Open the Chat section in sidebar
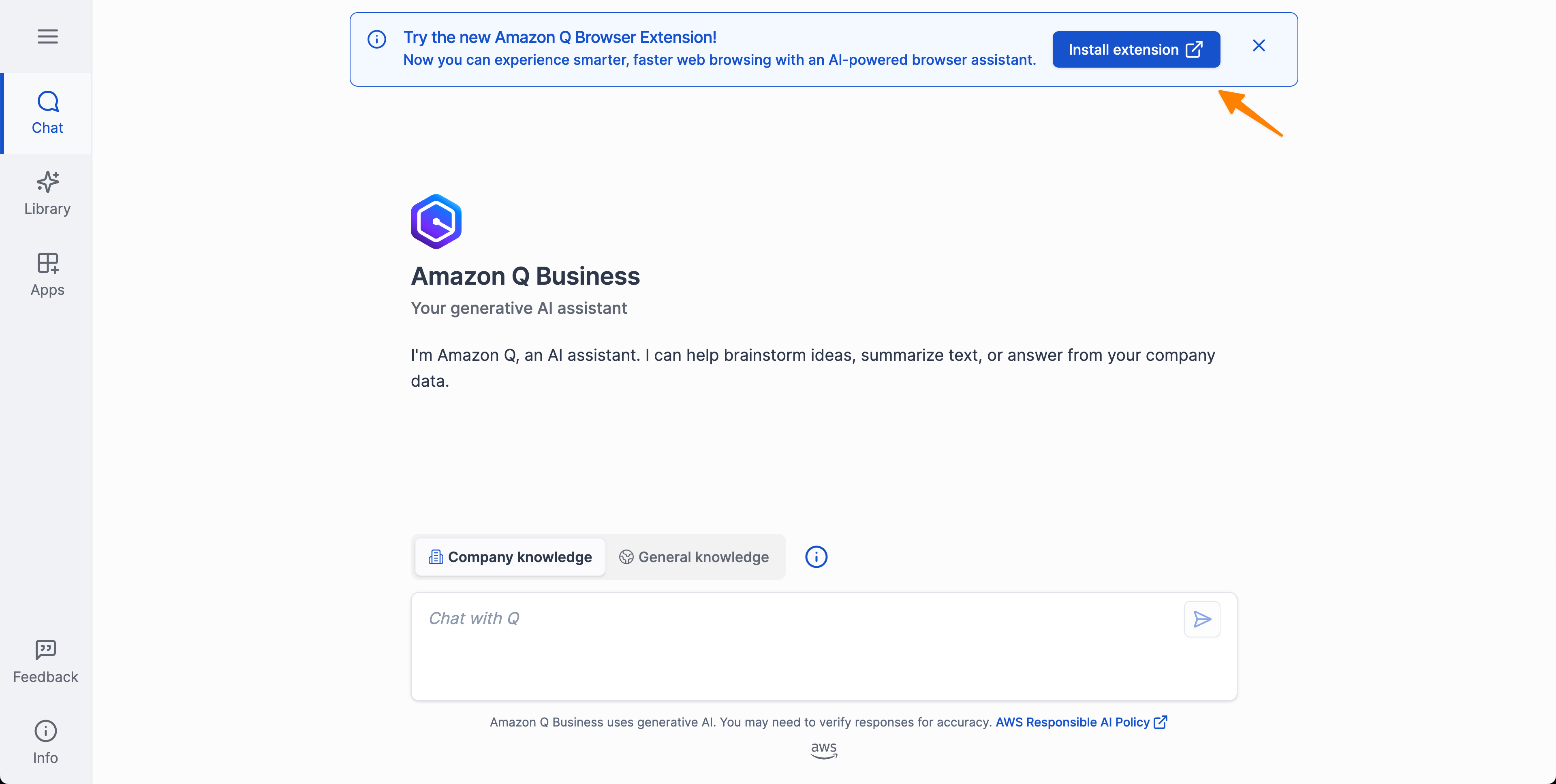 [47, 113]
